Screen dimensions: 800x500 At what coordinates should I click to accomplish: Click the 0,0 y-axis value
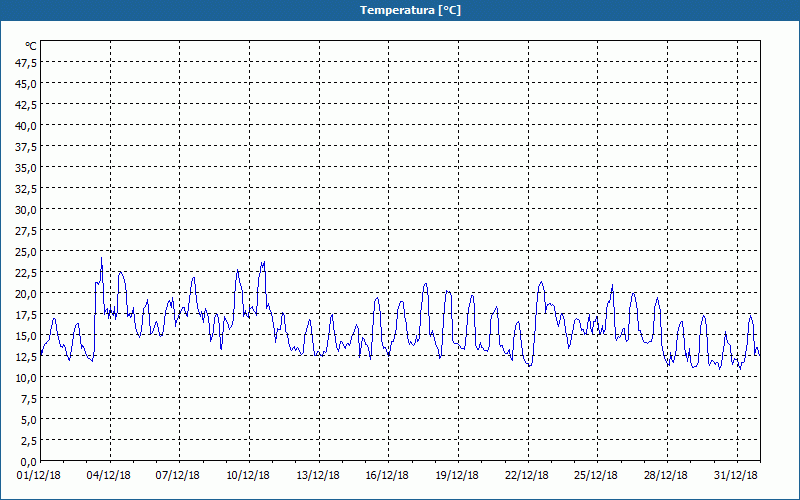(x=29, y=462)
